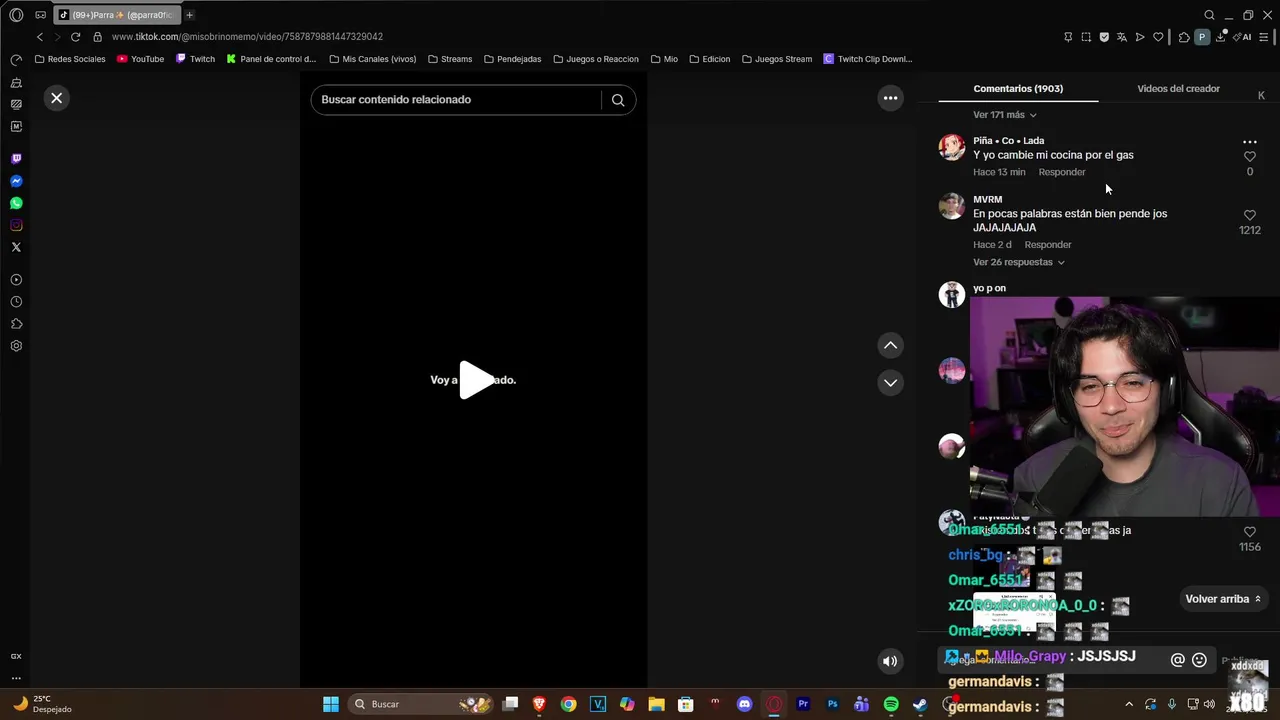The image size is (1280, 720).
Task: Open the three-dot video options menu
Action: pos(890,98)
